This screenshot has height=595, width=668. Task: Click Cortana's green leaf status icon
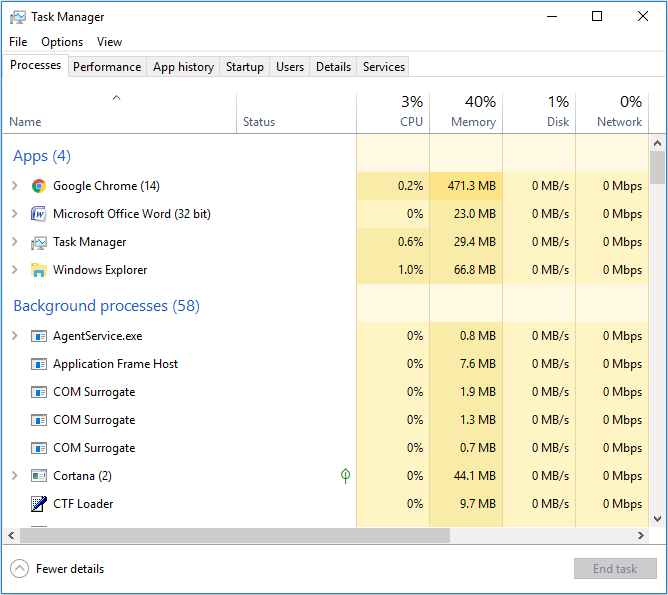[346, 476]
